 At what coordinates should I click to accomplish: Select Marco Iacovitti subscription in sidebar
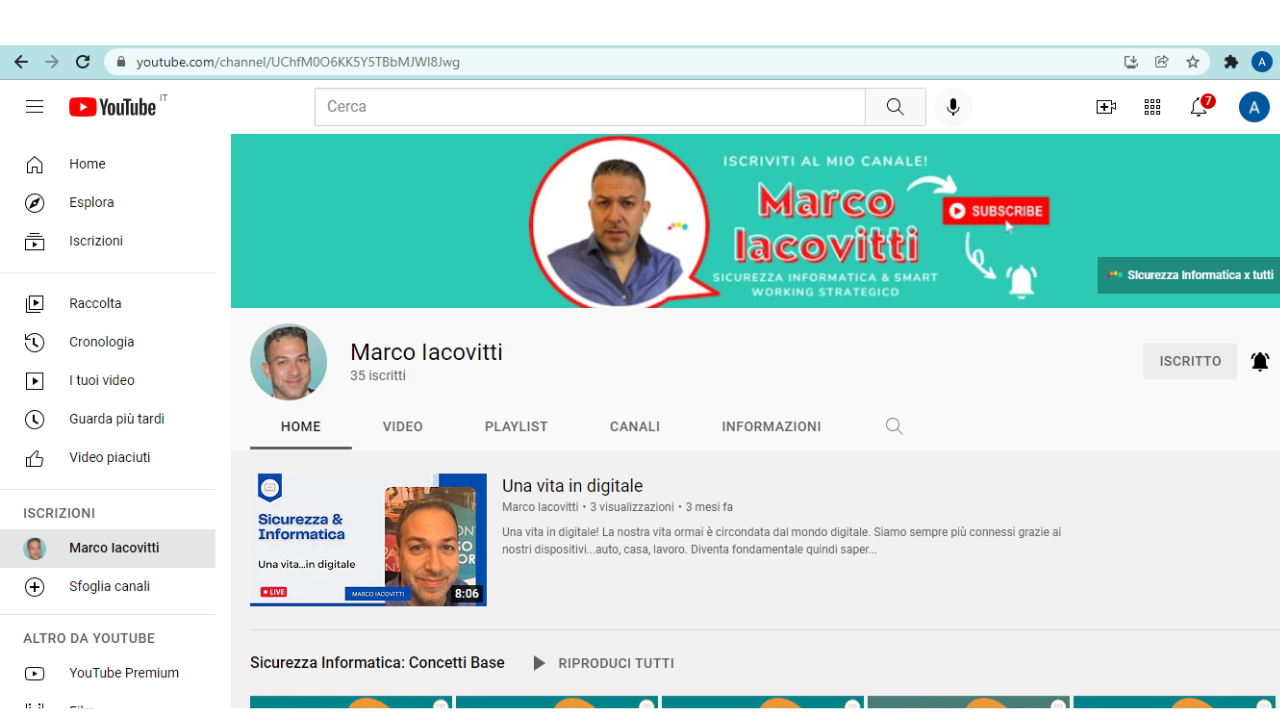tap(108, 548)
